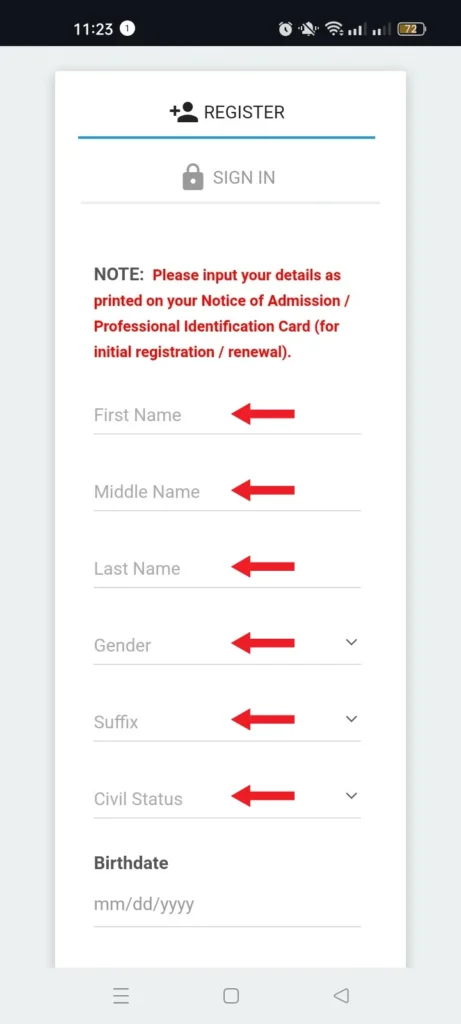Switch to the REGISTER tab
Image resolution: width=461 pixels, height=1024 pixels.
[x=227, y=112]
